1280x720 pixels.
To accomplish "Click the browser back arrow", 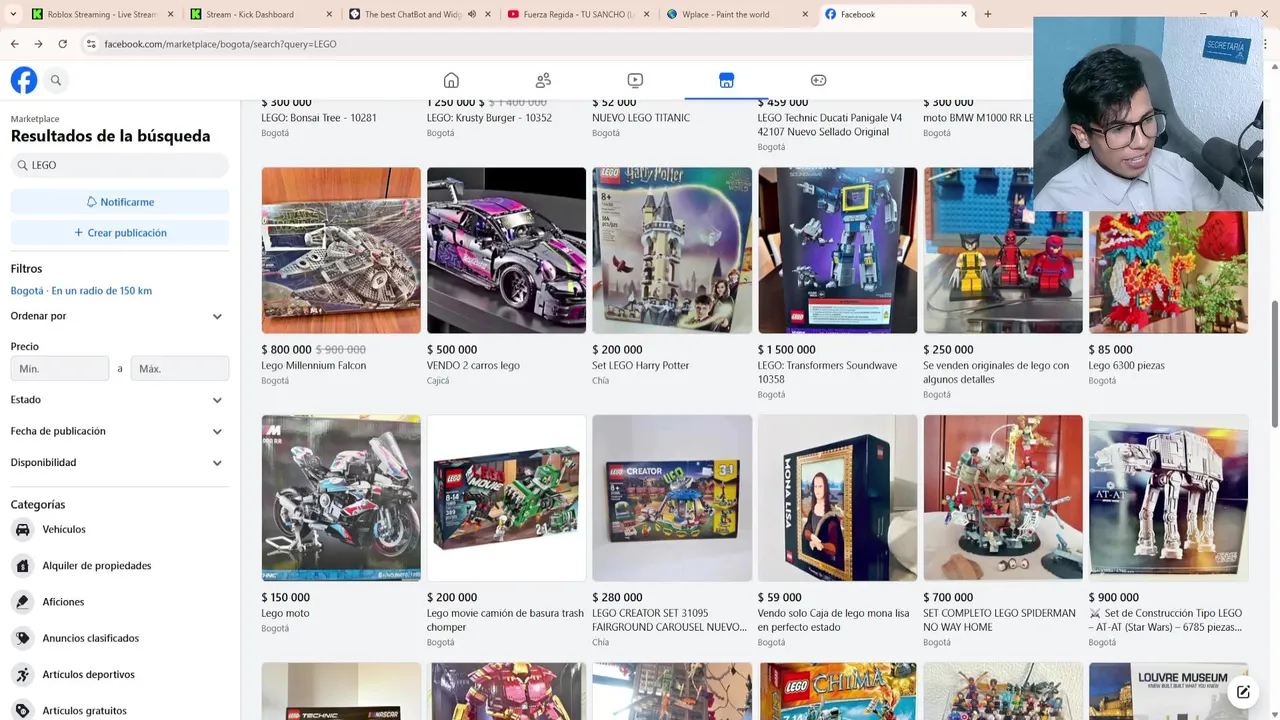I will tap(14, 44).
